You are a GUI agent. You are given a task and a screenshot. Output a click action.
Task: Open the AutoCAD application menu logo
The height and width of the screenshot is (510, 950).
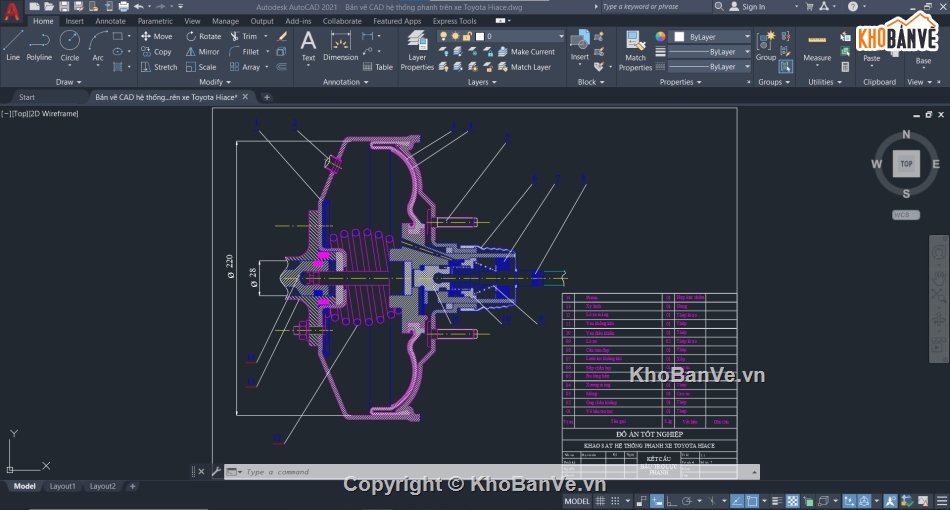coord(12,11)
